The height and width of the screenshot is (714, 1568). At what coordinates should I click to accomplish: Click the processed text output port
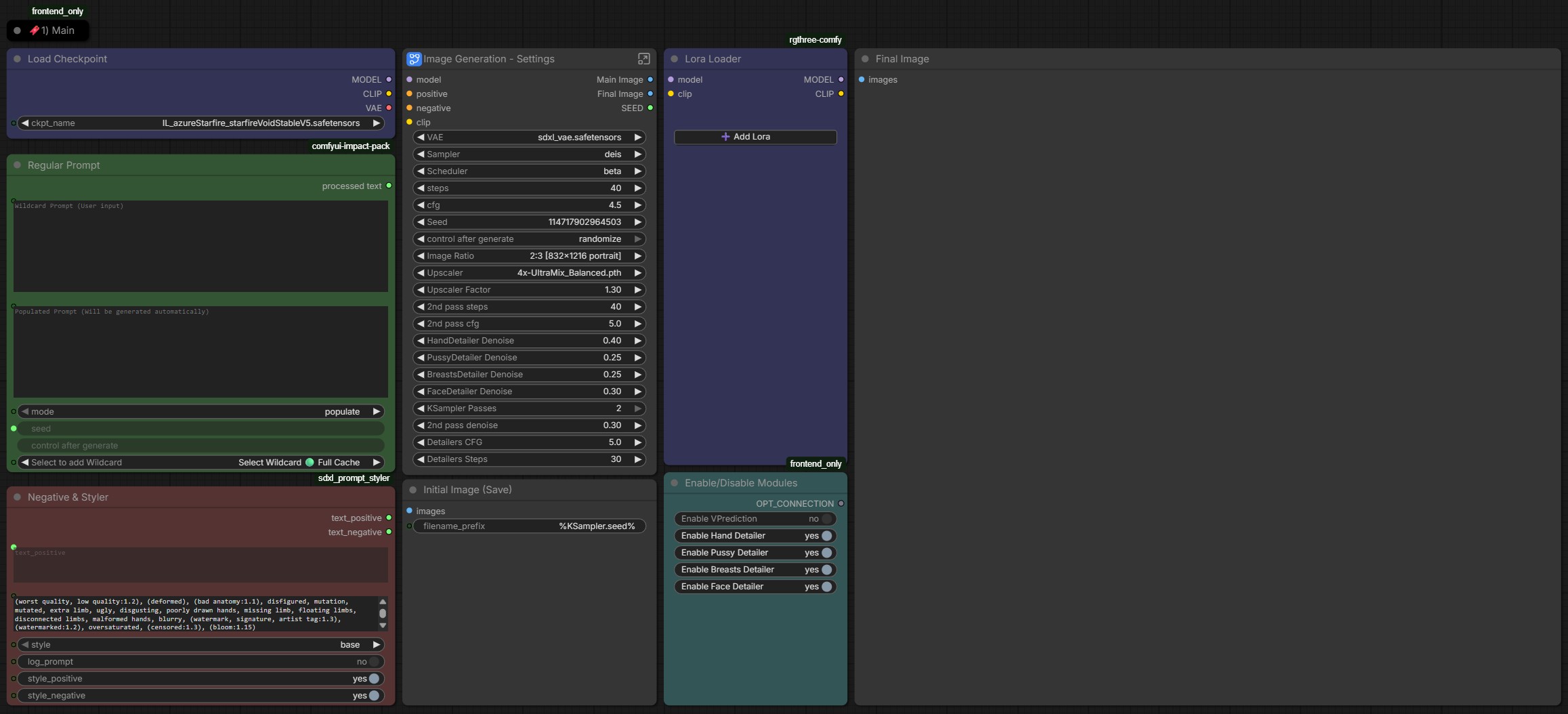pyautogui.click(x=389, y=186)
